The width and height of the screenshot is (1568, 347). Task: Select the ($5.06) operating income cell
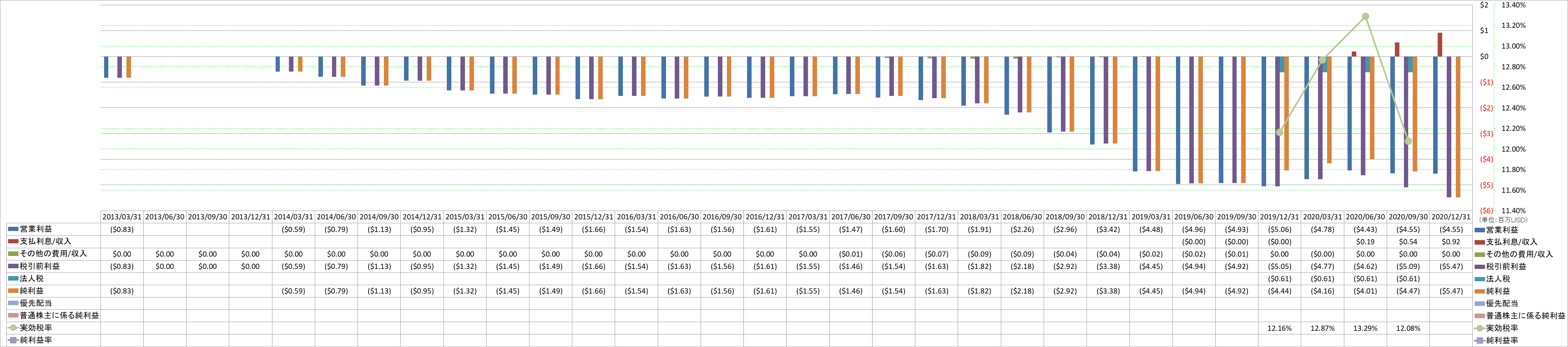(1279, 229)
